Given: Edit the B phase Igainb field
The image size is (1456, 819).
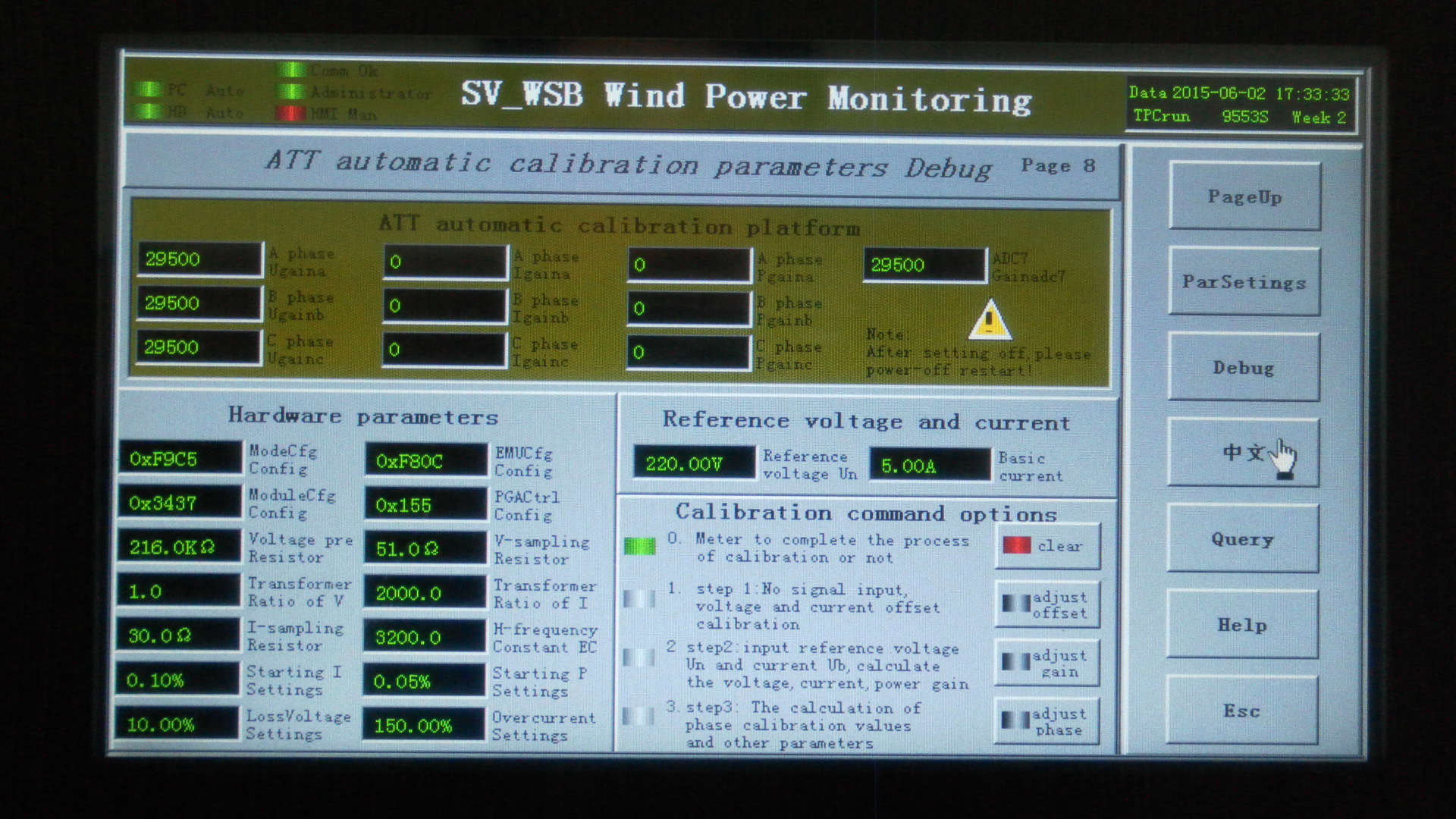Looking at the screenshot, I should coord(444,306).
